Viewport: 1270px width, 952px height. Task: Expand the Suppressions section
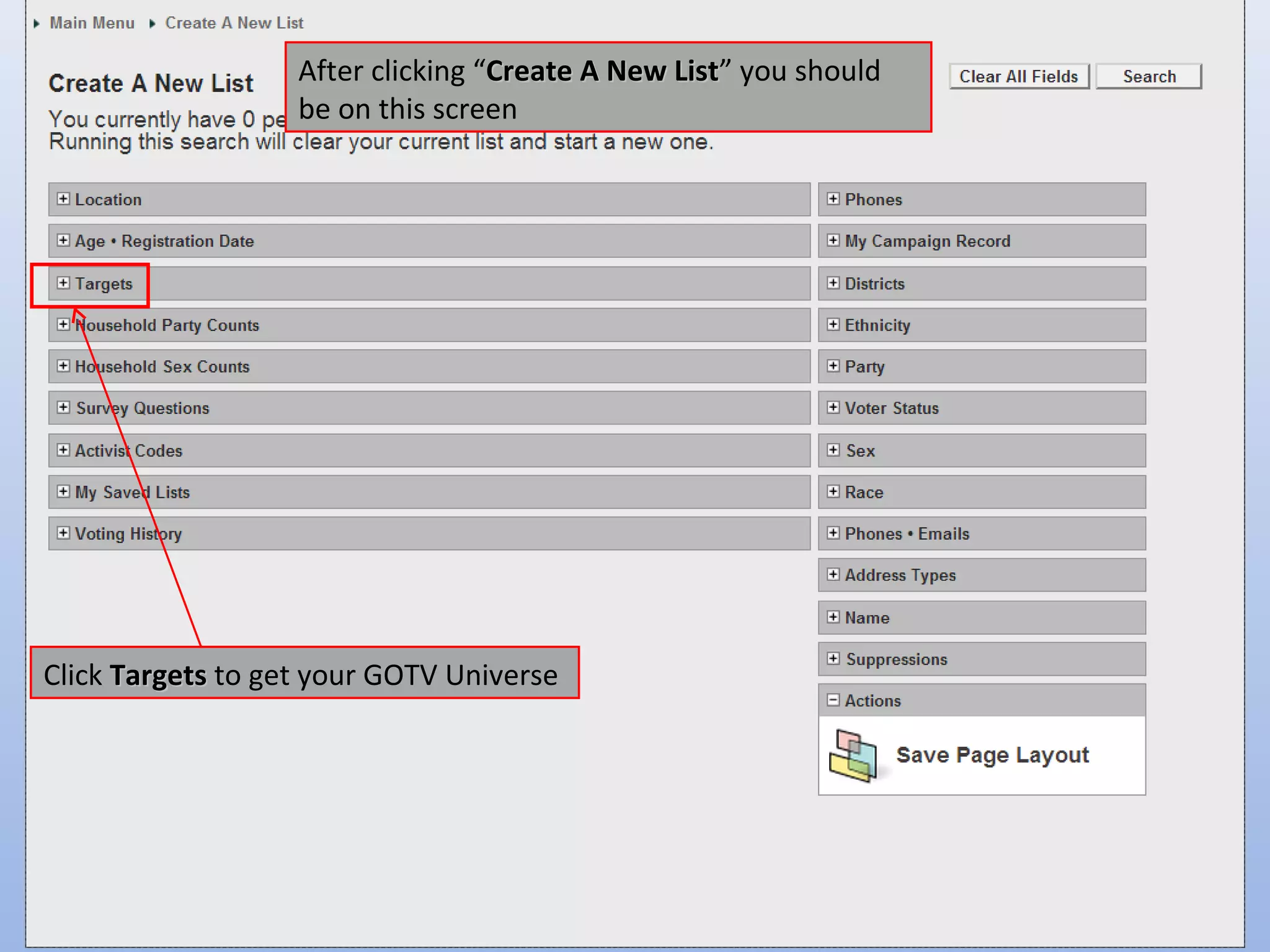tap(833, 659)
